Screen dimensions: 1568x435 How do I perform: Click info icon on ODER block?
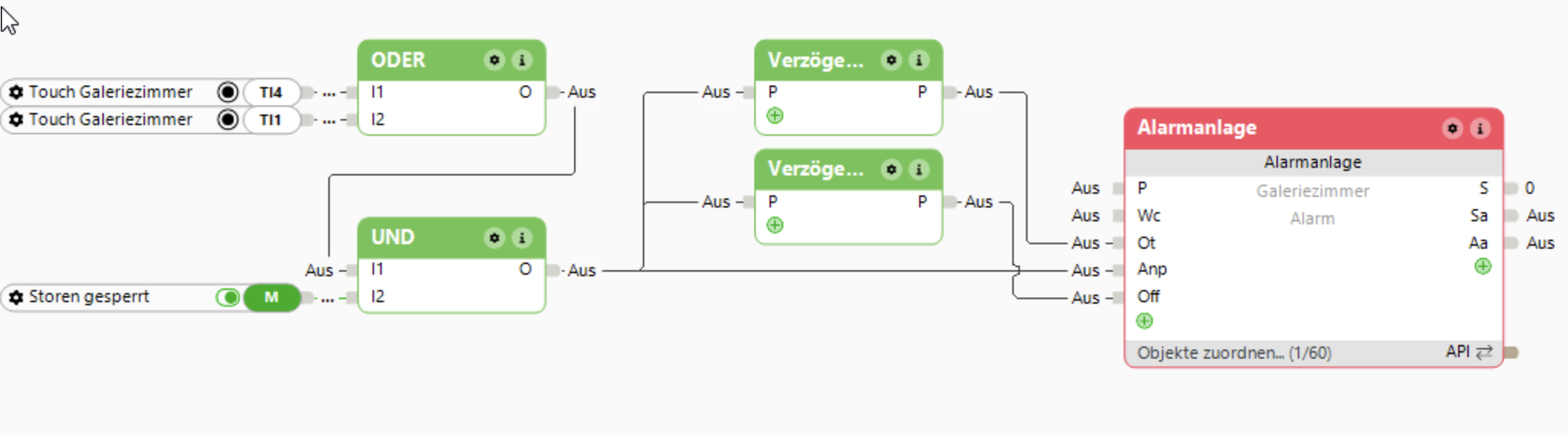[x=522, y=60]
